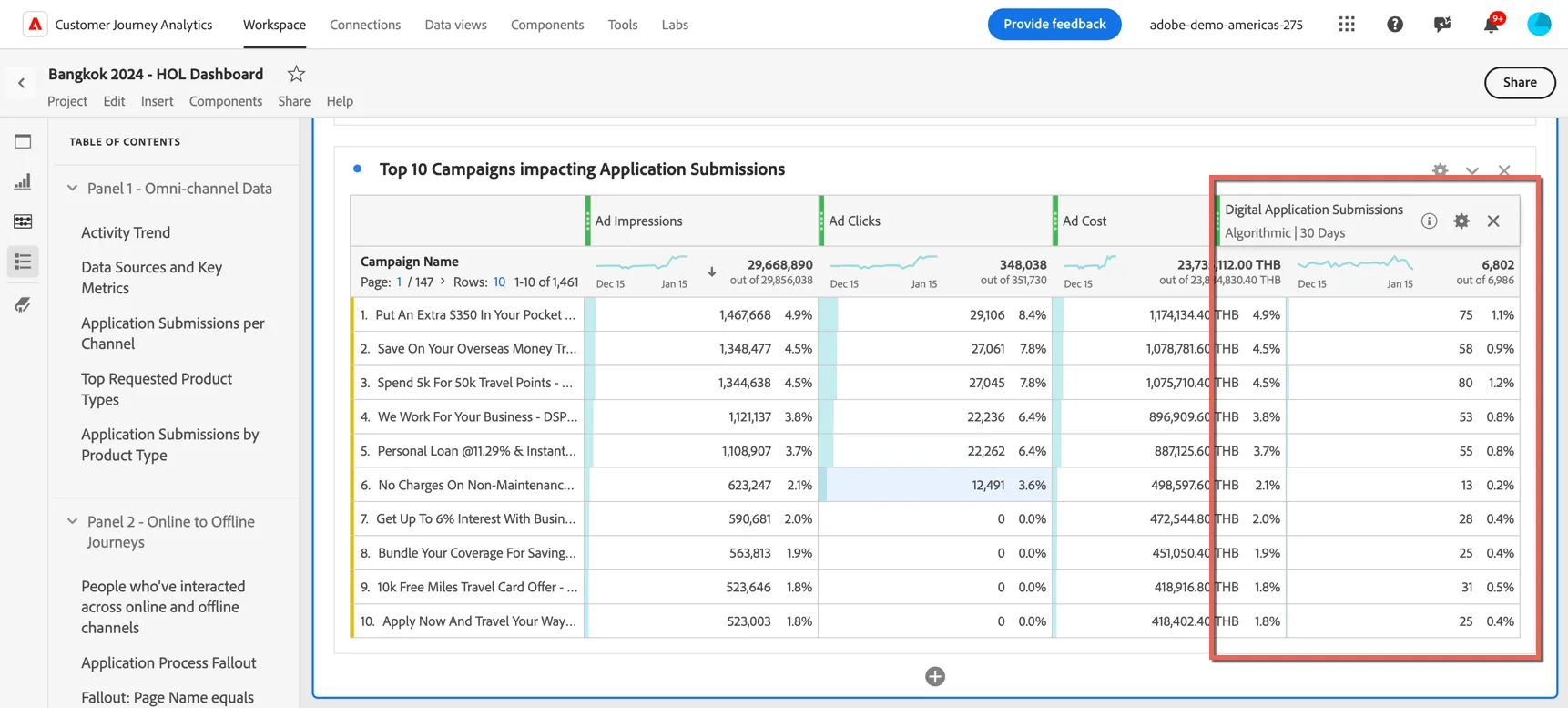Select Ad Clicks cell 12,491
This screenshot has width=1568, height=708.
pyautogui.click(x=936, y=485)
